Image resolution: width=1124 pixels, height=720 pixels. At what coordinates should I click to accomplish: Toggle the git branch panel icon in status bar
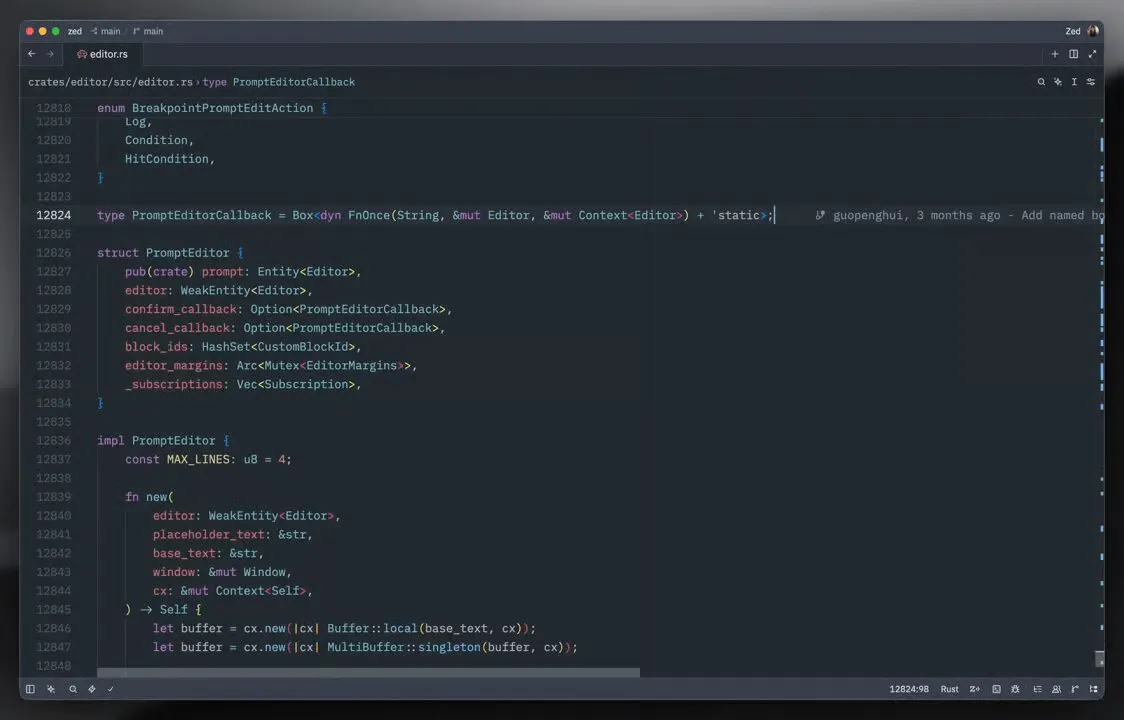(1075, 689)
